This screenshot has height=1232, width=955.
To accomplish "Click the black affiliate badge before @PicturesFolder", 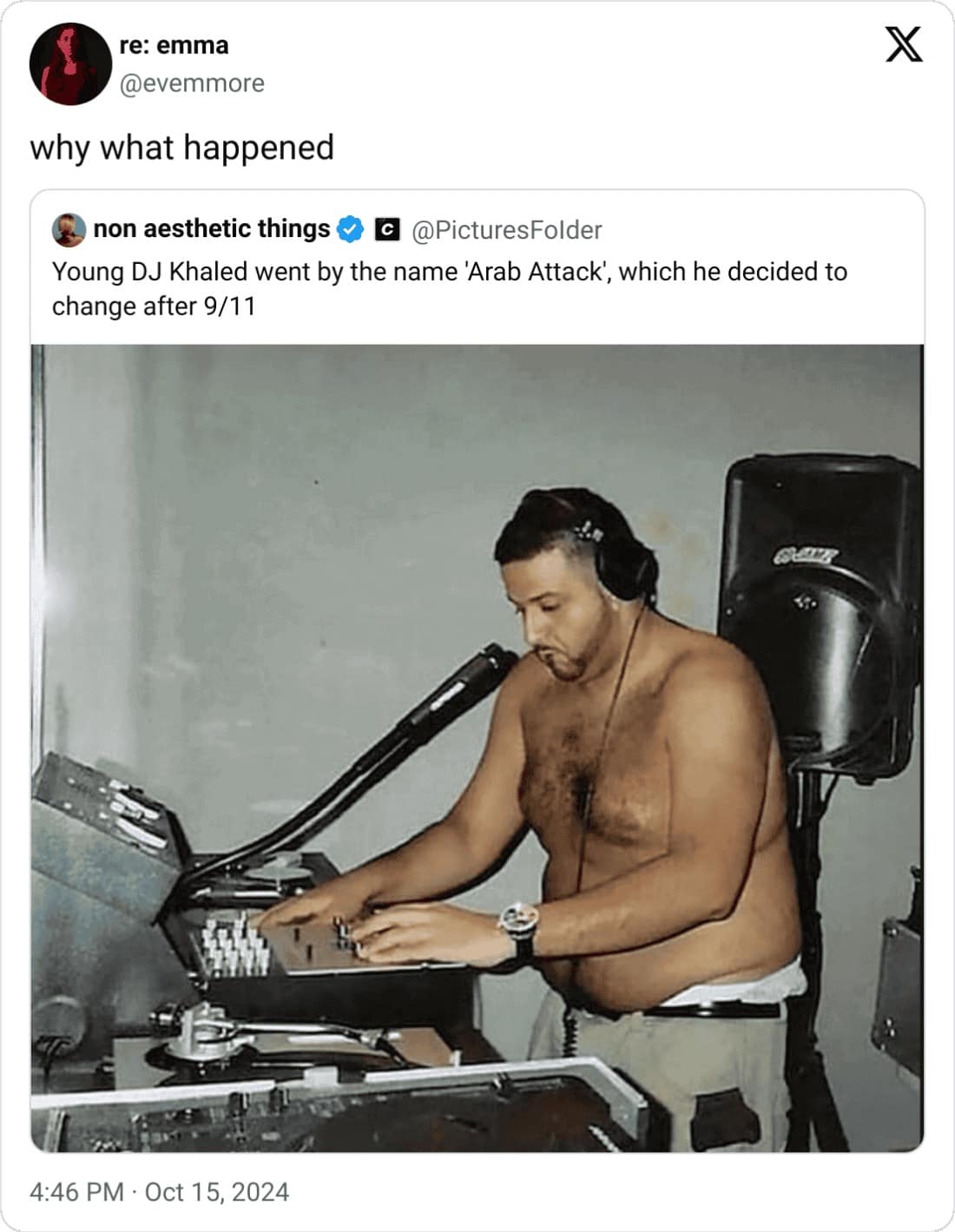I will pos(386,230).
